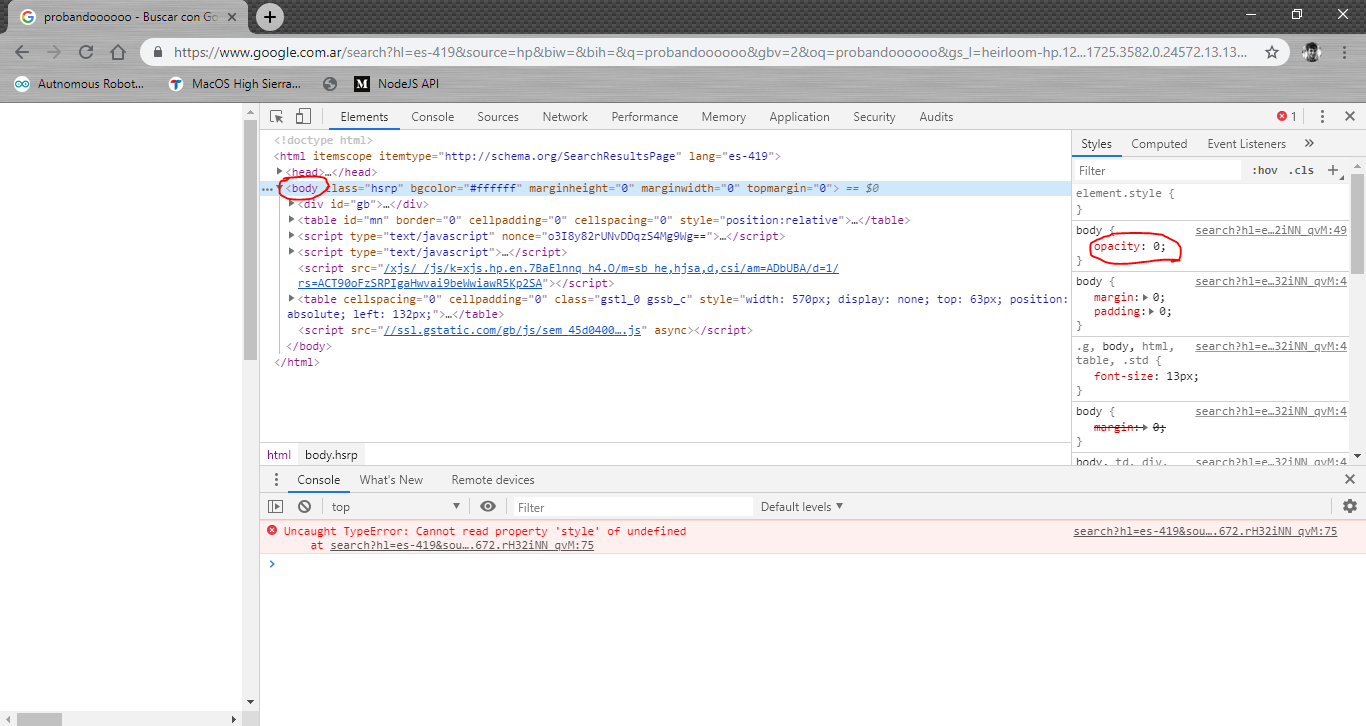Open xjs script source link
This screenshot has width=1366, height=726.
tap(568, 275)
